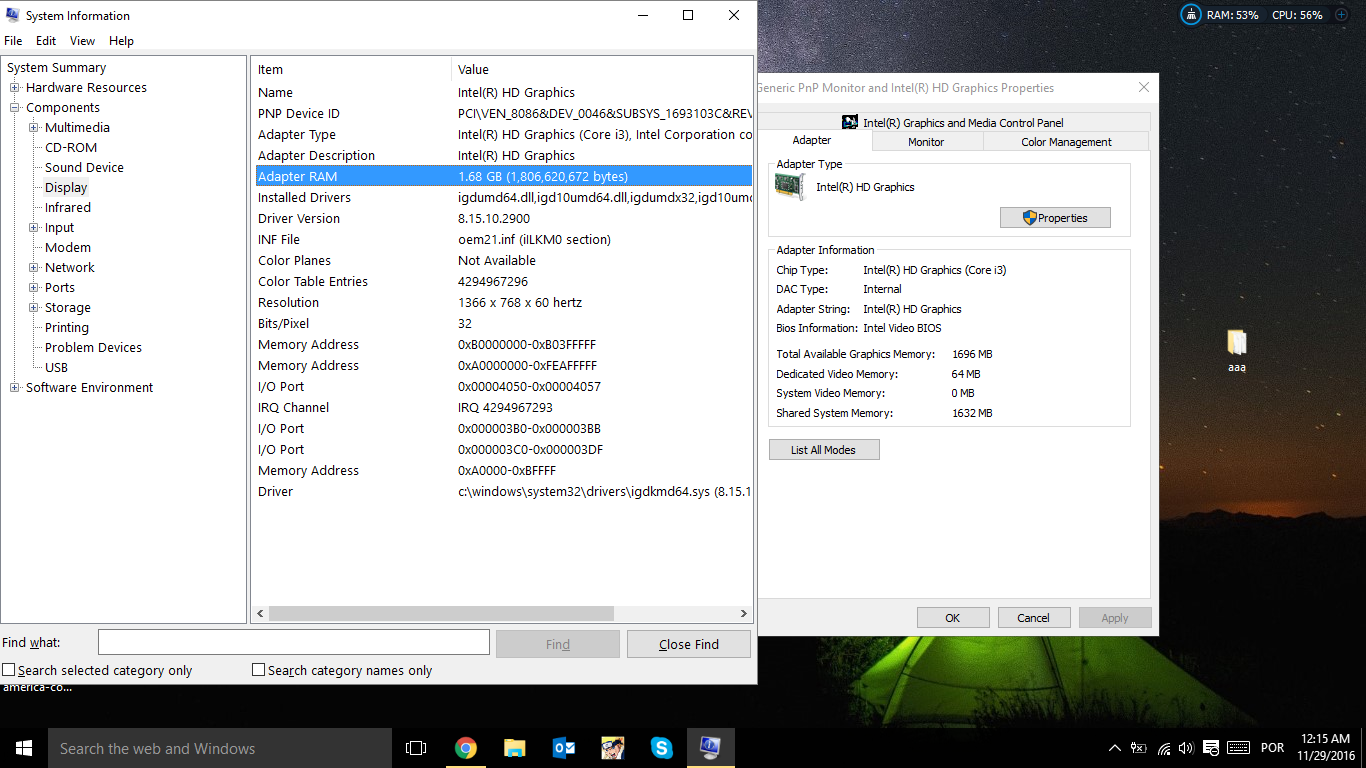The width and height of the screenshot is (1366, 768).
Task: Click the scrollbar right arrow in details pane
Action: pos(743,613)
